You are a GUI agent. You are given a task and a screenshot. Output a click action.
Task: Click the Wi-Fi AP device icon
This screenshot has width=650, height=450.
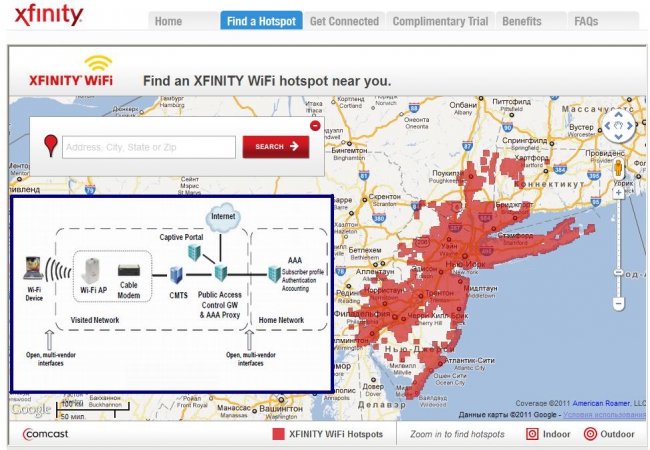(x=92, y=271)
